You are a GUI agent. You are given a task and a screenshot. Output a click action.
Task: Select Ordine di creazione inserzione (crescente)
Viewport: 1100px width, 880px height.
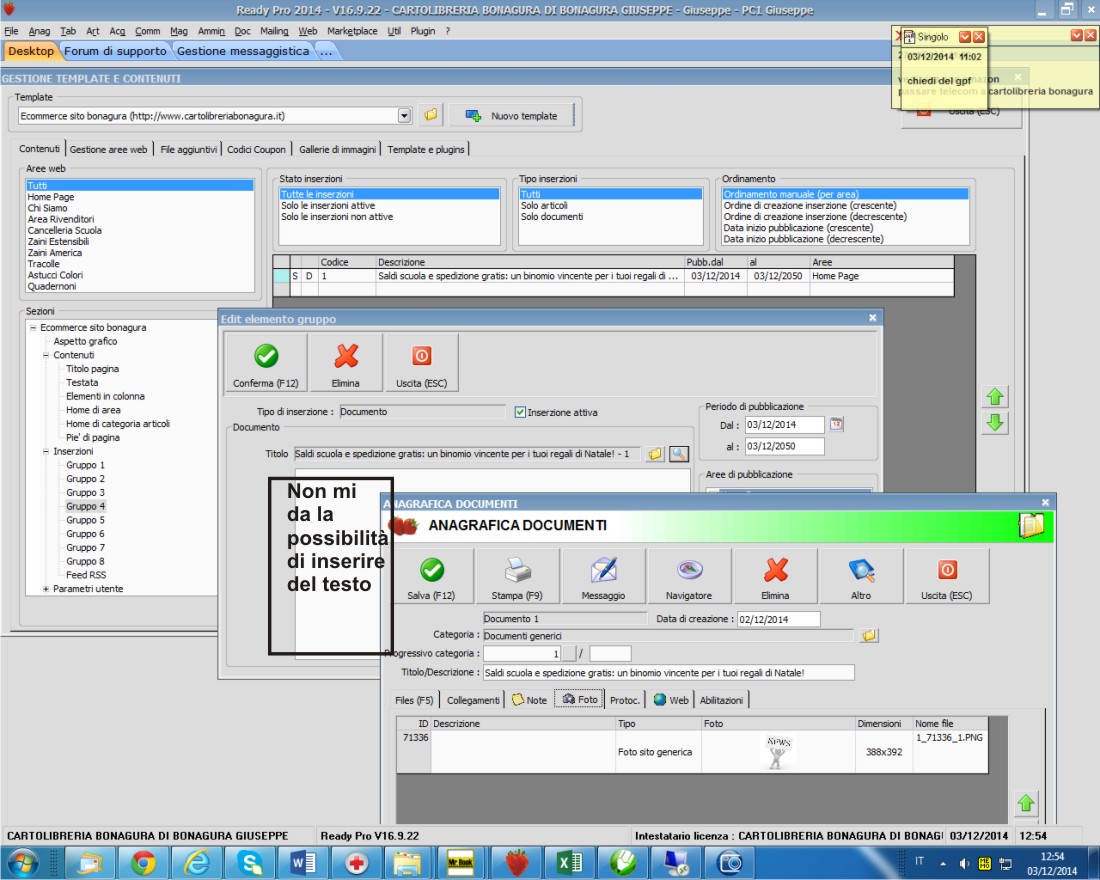[810, 206]
